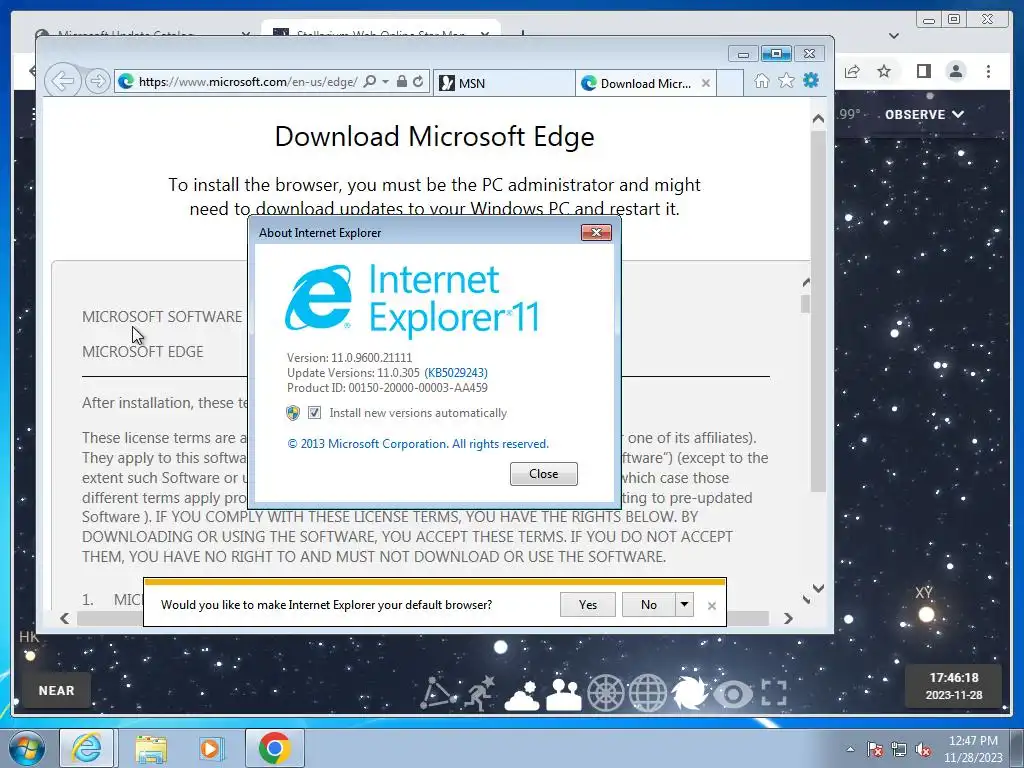The height and width of the screenshot is (768, 1024).
Task: Open Windows Explorer from taskbar
Action: click(x=151, y=749)
